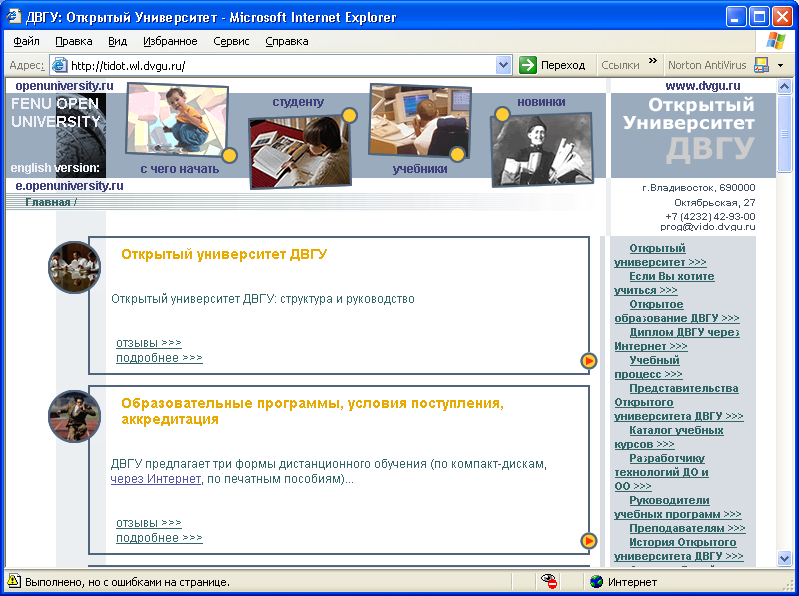Click the vertical scrollbar down arrow
Viewport: 799px width, 596px height.
(x=785, y=558)
